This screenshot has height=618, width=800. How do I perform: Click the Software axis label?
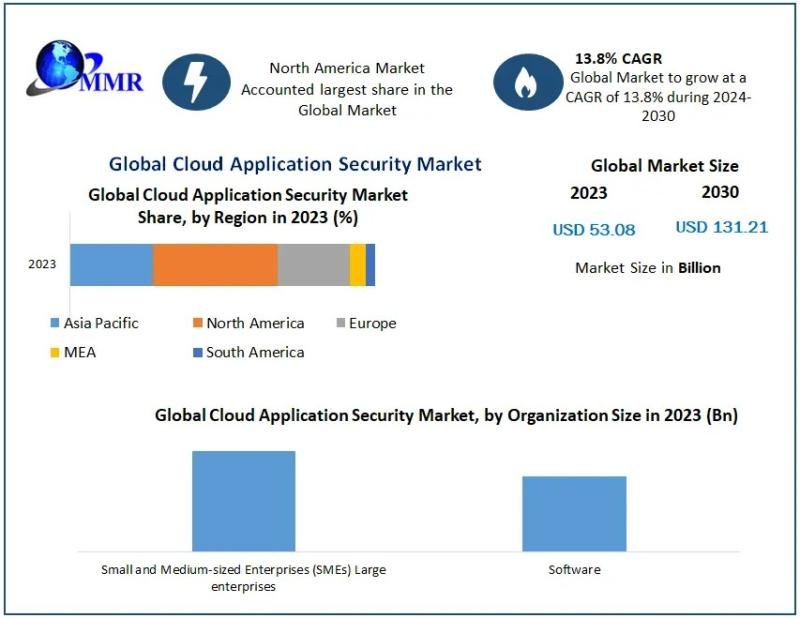574,570
